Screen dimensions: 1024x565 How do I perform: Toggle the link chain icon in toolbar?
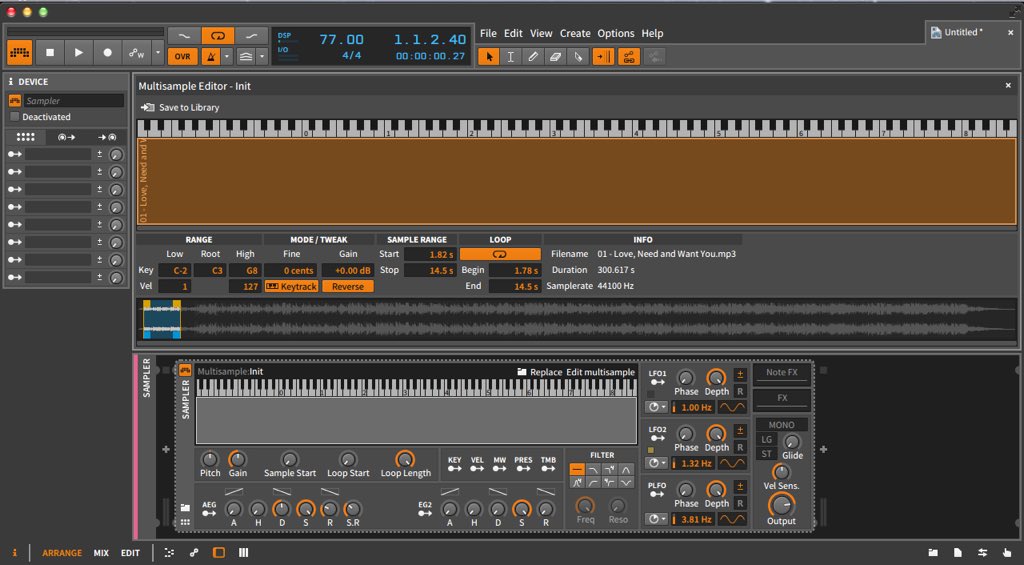pyautogui.click(x=629, y=57)
